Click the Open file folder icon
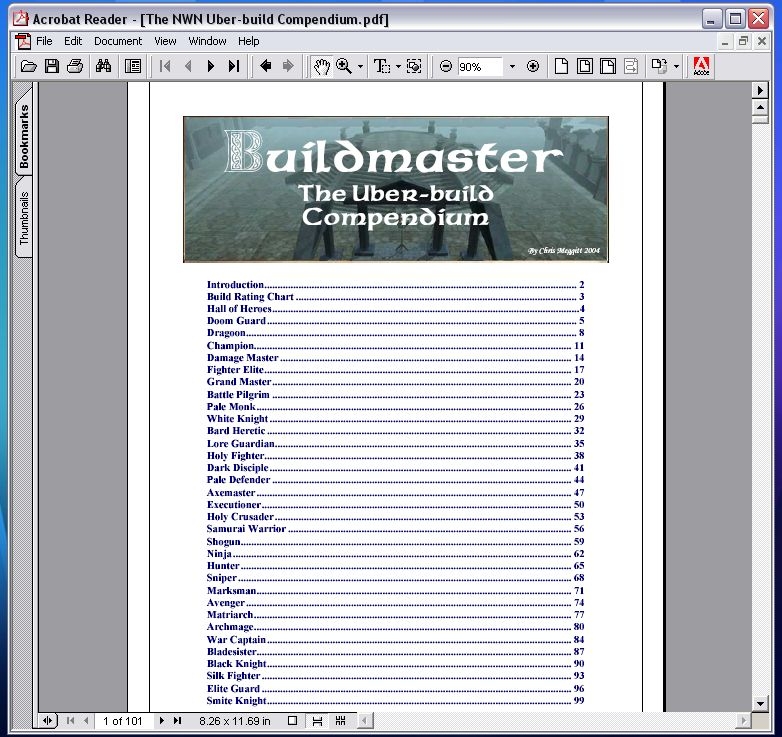 click(x=29, y=66)
